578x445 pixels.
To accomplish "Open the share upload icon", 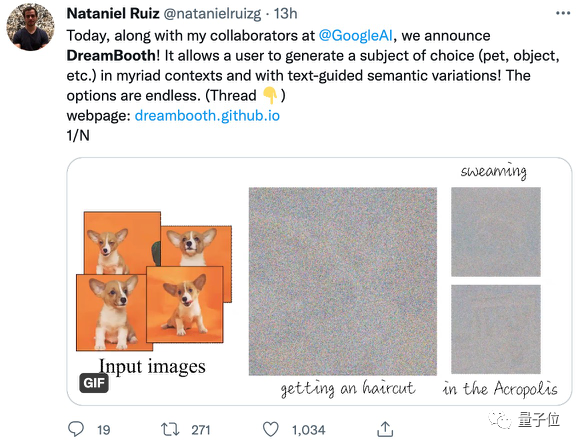I will (385, 429).
